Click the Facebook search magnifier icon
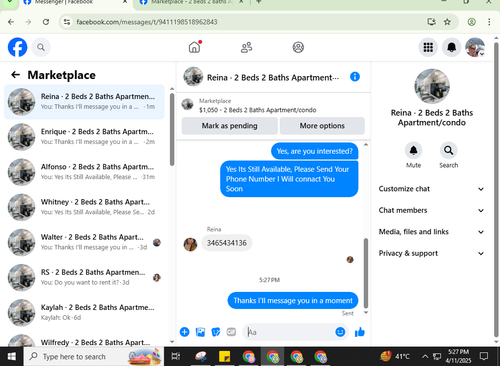 point(41,47)
